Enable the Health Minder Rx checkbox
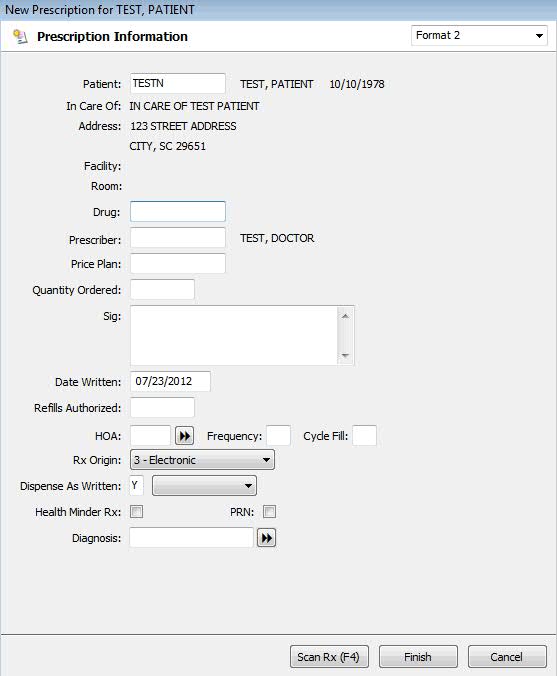The image size is (557, 676). [137, 512]
